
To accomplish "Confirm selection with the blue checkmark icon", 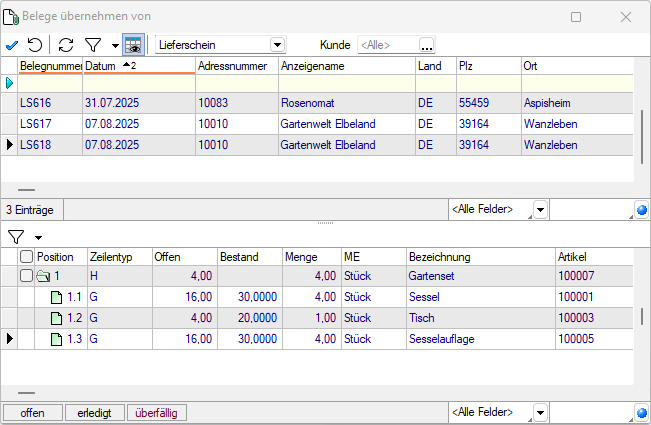I will 11,45.
